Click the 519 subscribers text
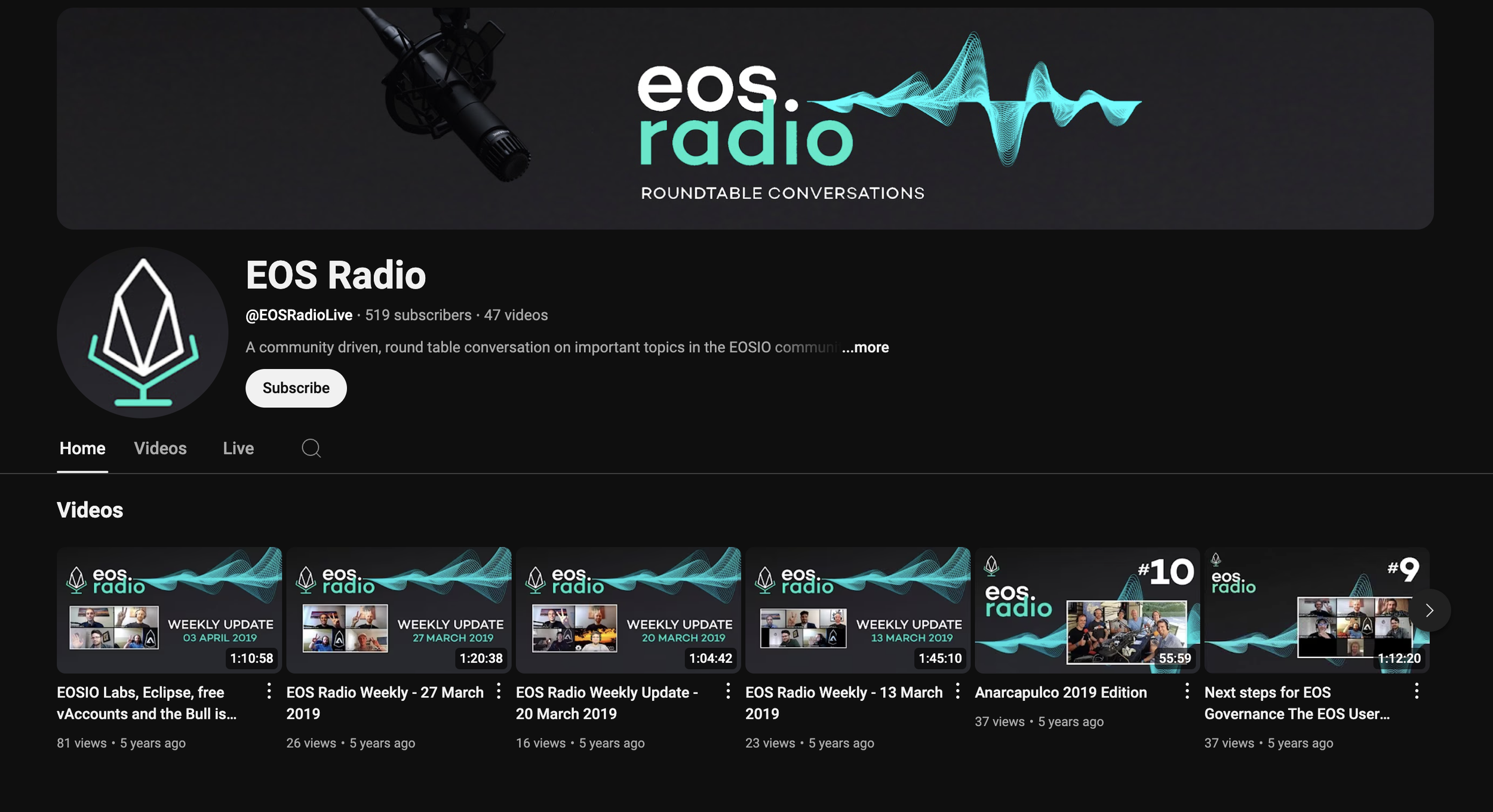Viewport: 1493px width, 812px height. tap(418, 315)
